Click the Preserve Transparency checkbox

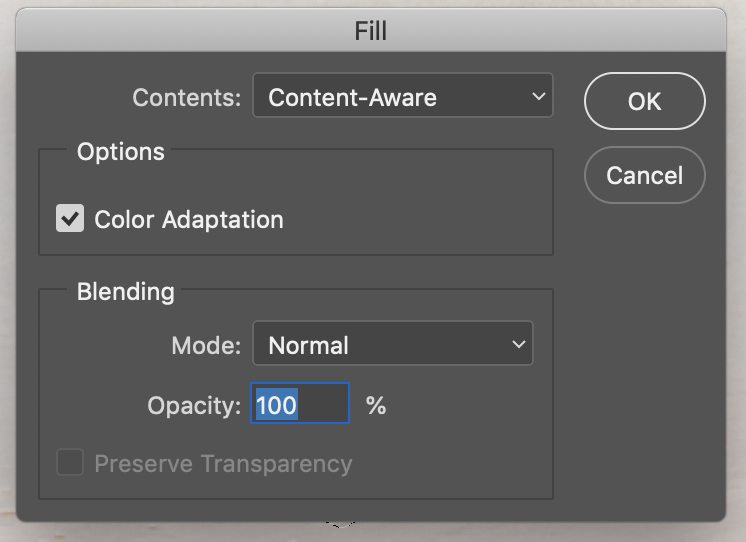pos(70,463)
